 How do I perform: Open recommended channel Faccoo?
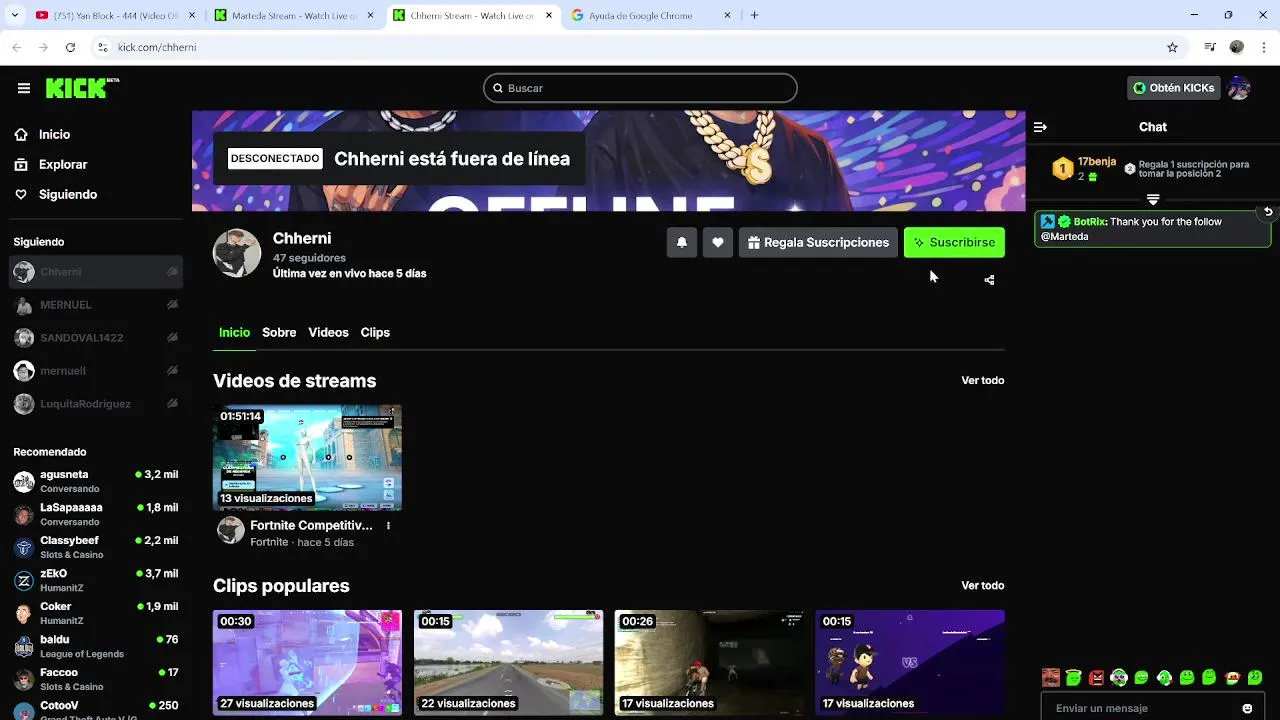click(96, 679)
